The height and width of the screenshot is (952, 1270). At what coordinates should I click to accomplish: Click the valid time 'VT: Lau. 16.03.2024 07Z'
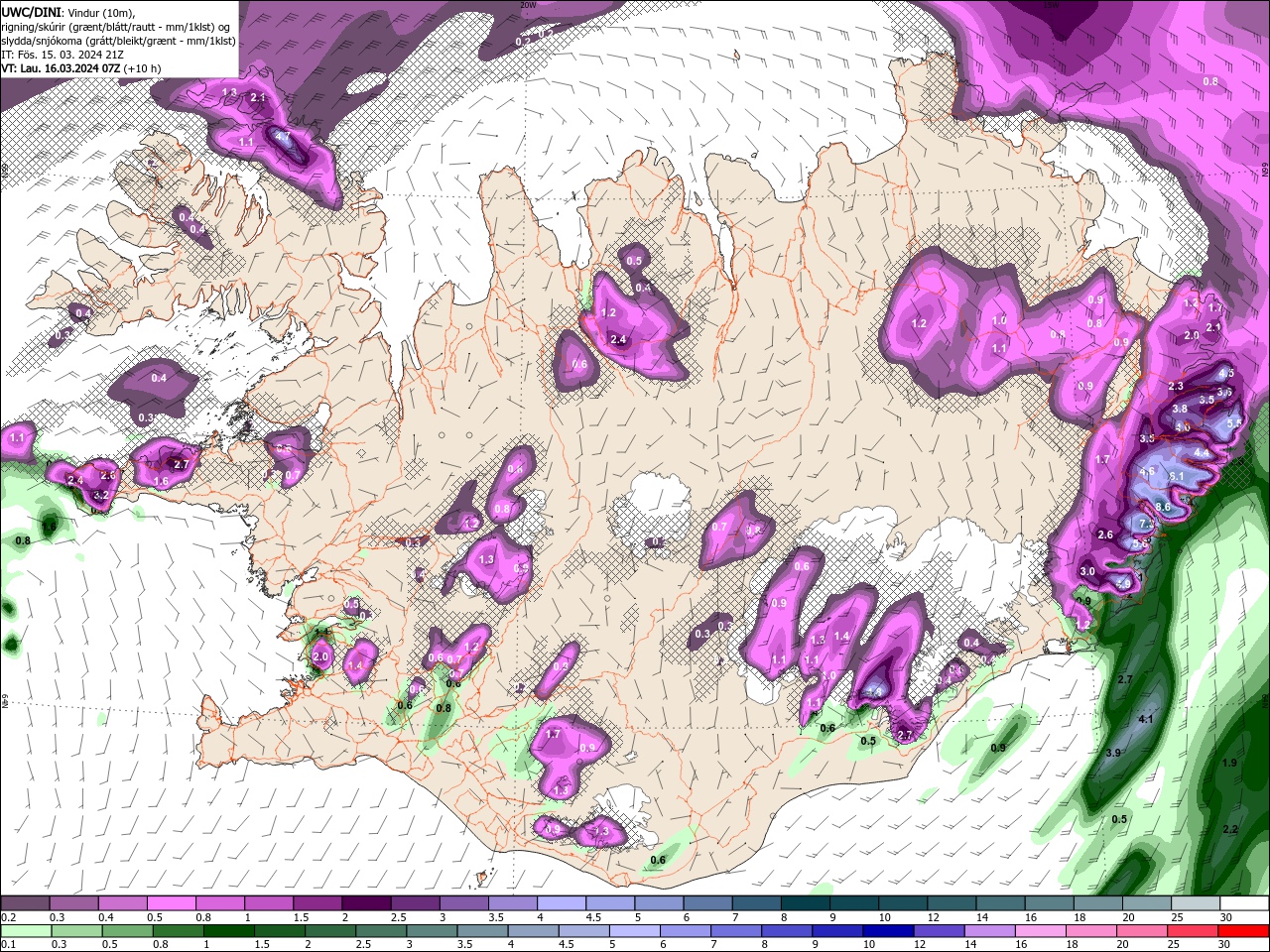(x=59, y=68)
